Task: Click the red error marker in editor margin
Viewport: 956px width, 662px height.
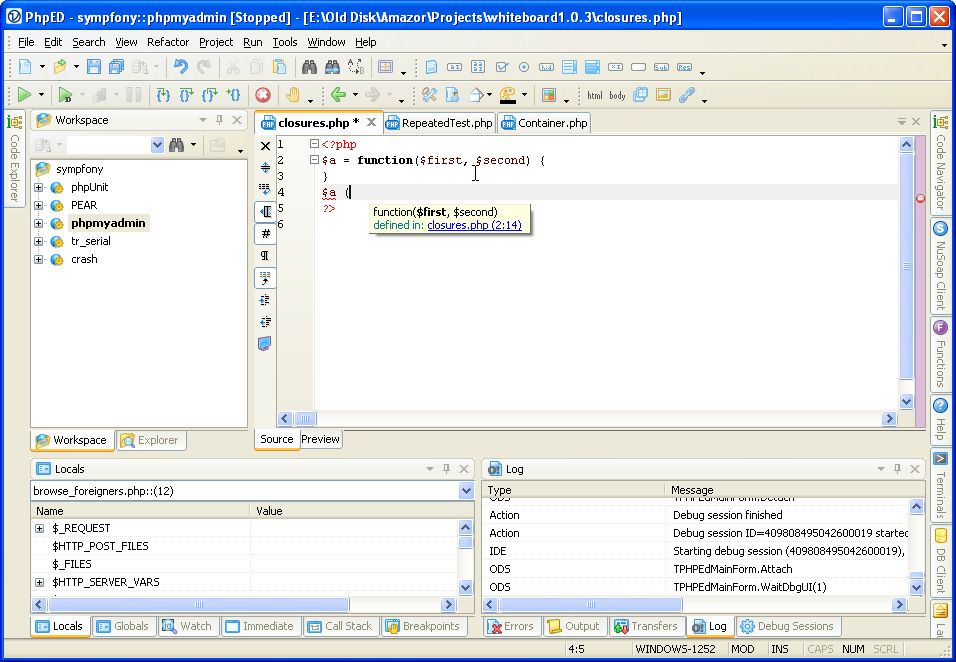Action: click(x=920, y=198)
